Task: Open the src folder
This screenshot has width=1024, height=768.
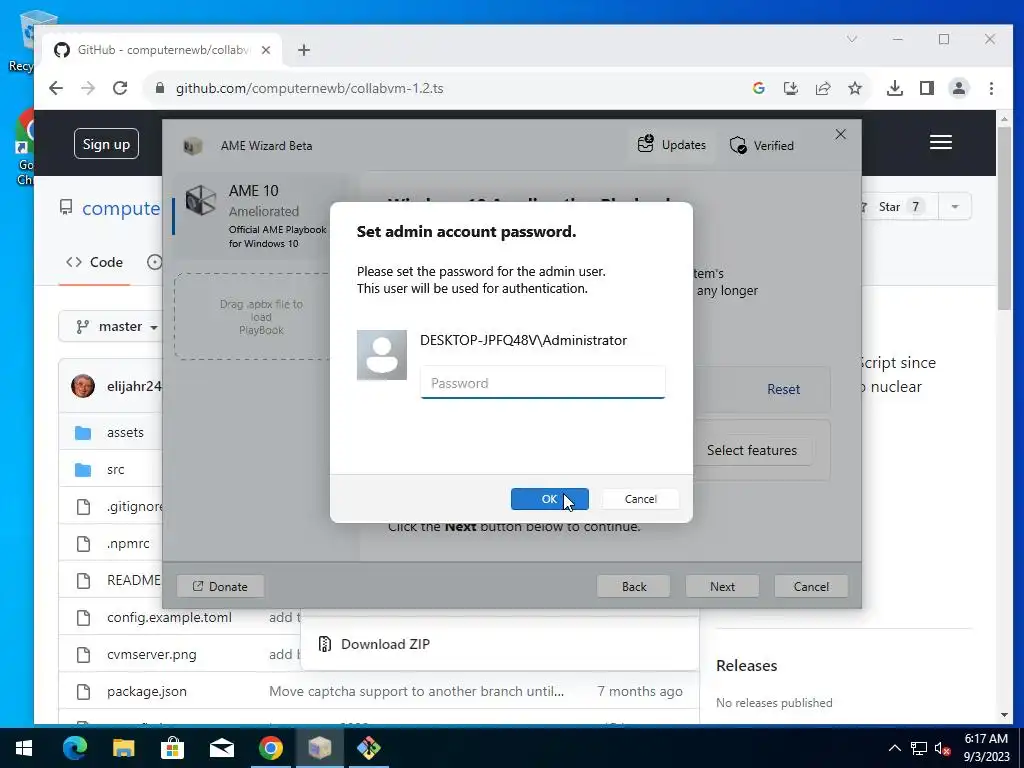Action: pyautogui.click(x=116, y=470)
